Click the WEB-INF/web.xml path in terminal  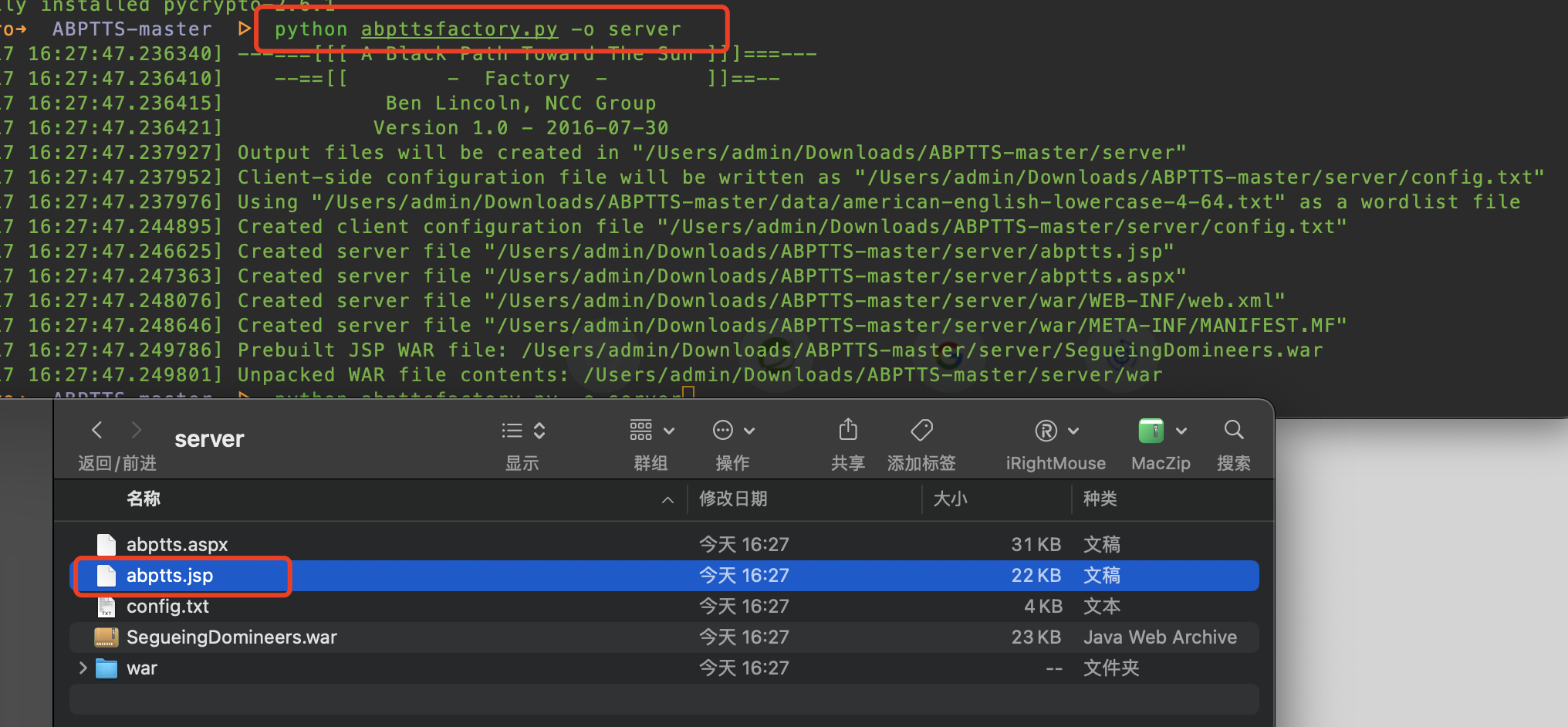click(x=885, y=301)
